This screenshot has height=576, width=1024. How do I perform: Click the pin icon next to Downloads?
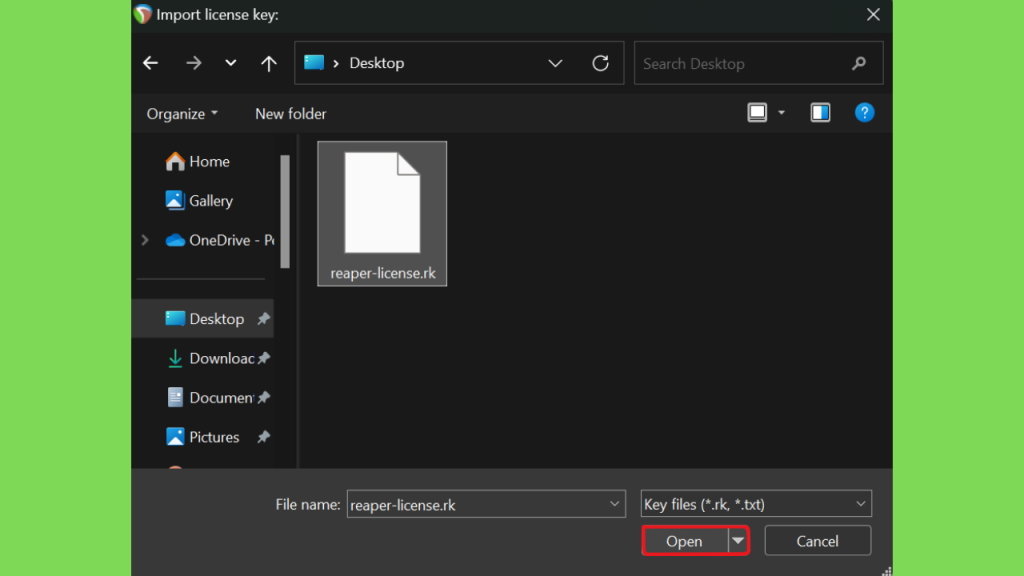click(x=263, y=358)
